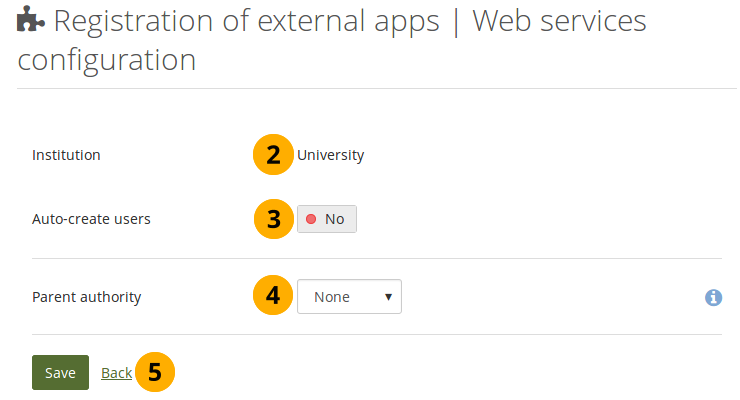Click the Auto-create users label
Image resolution: width=740 pixels, height=400 pixels.
[x=91, y=218]
